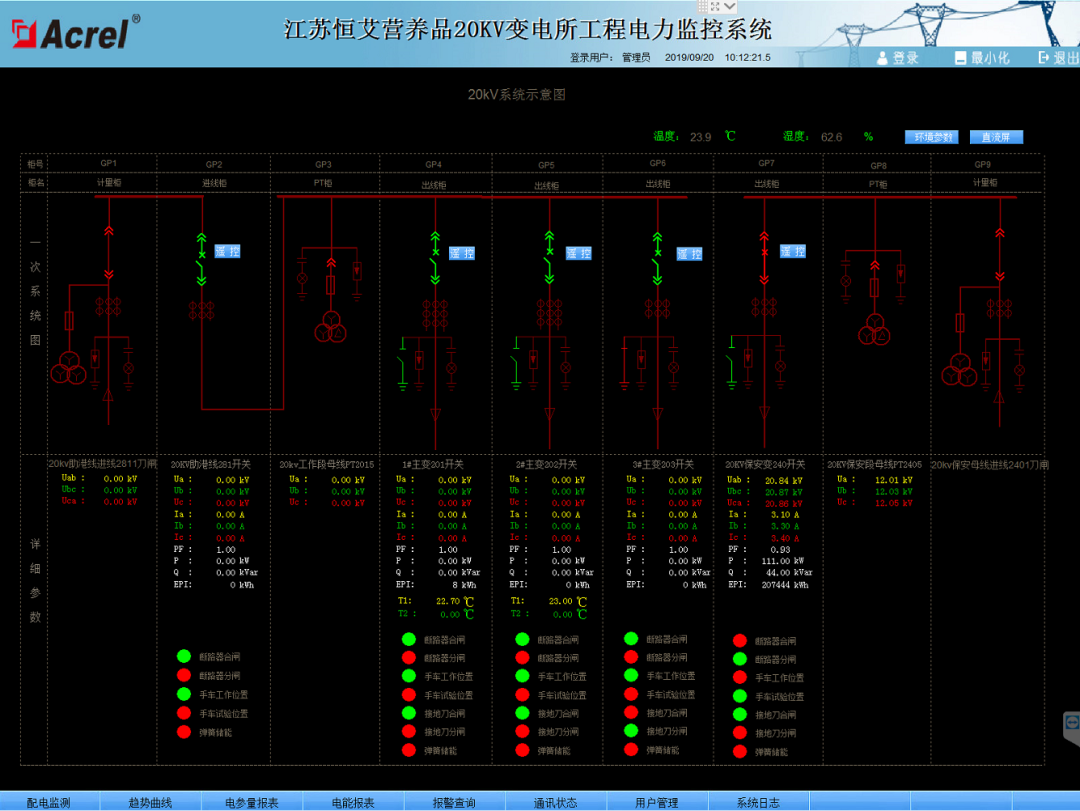Click 手车试验位置 indicator in leftmost 刀闸 column
This screenshot has height=811, width=1080.
click(183, 713)
